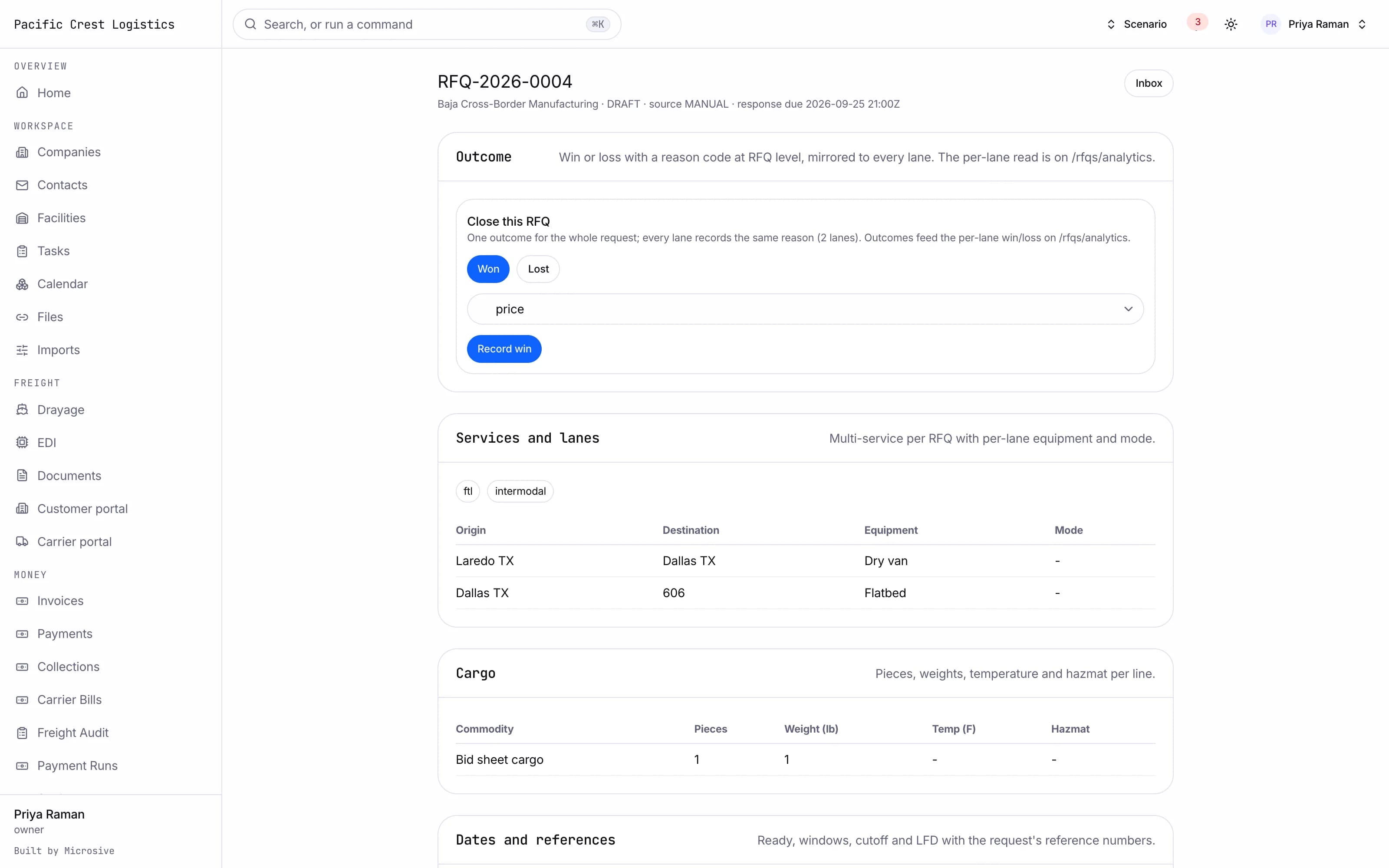Click the 606 destination cell
Screen dimensions: 1389x868
tap(673, 593)
